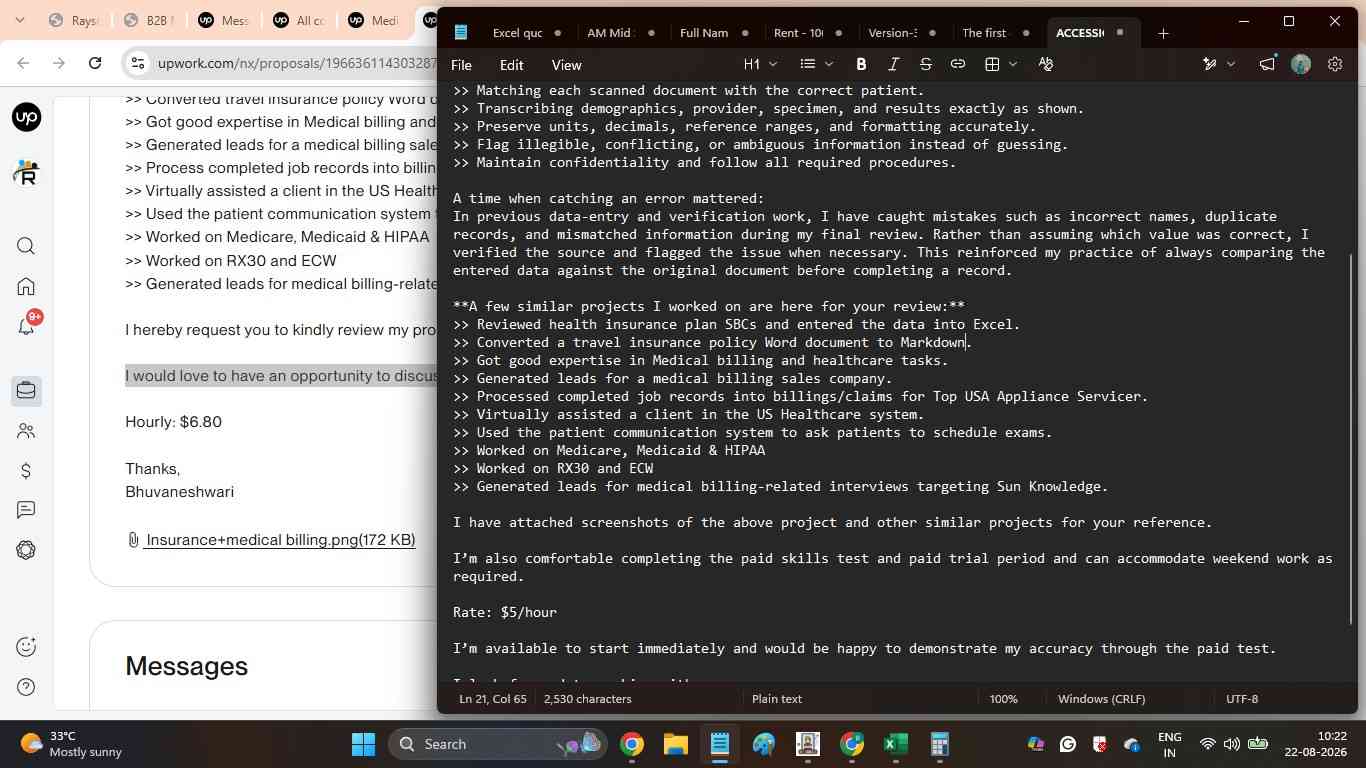
Task: Open the Upwork search magnifier in sidebar
Action: coord(26,246)
